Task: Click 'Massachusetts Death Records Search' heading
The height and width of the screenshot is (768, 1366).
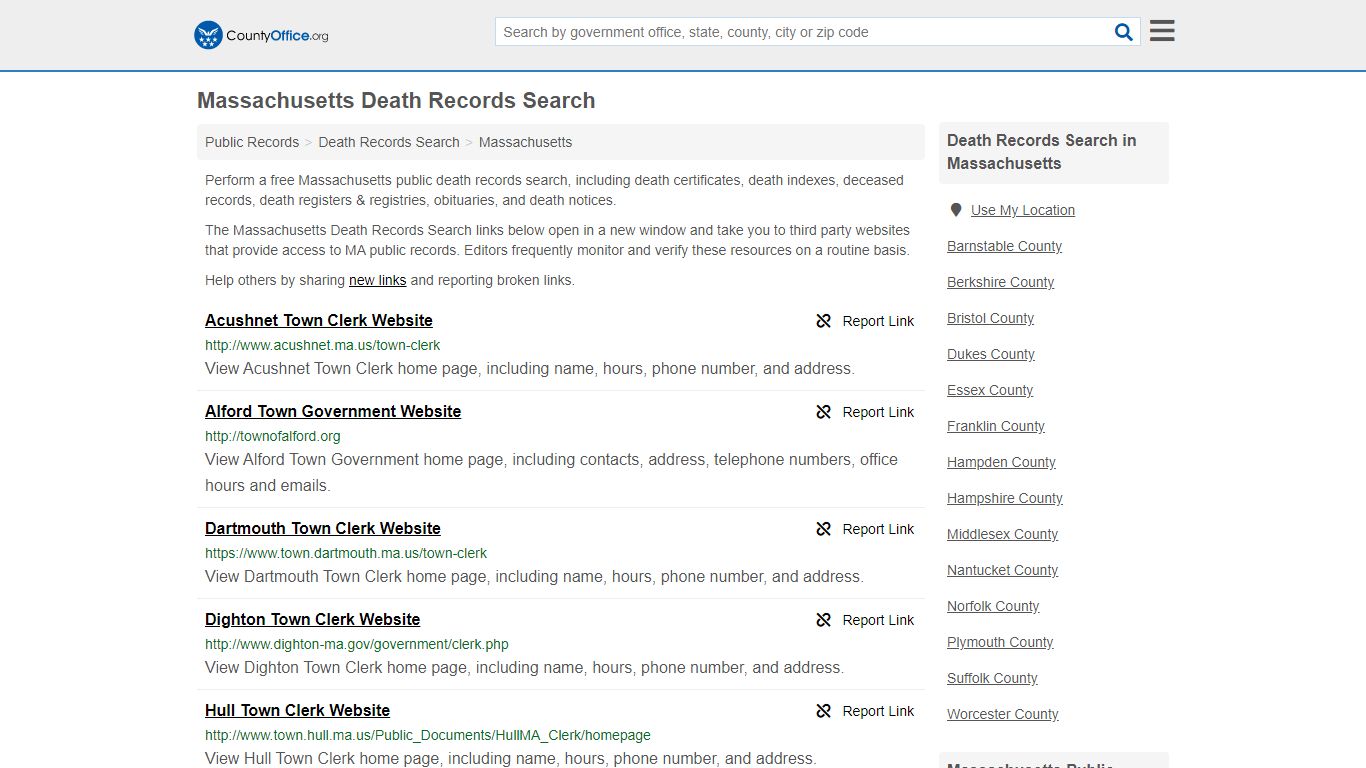Action: pyautogui.click(x=396, y=101)
